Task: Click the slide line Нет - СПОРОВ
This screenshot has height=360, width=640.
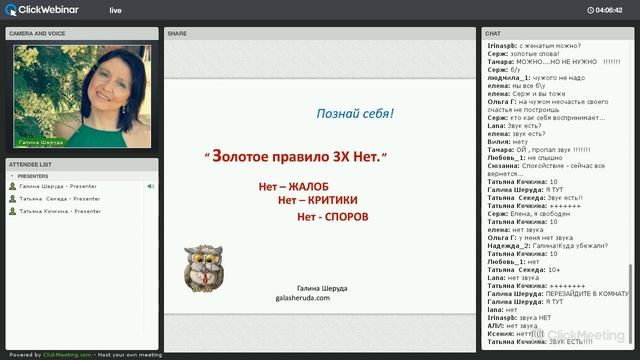Action: click(333, 217)
